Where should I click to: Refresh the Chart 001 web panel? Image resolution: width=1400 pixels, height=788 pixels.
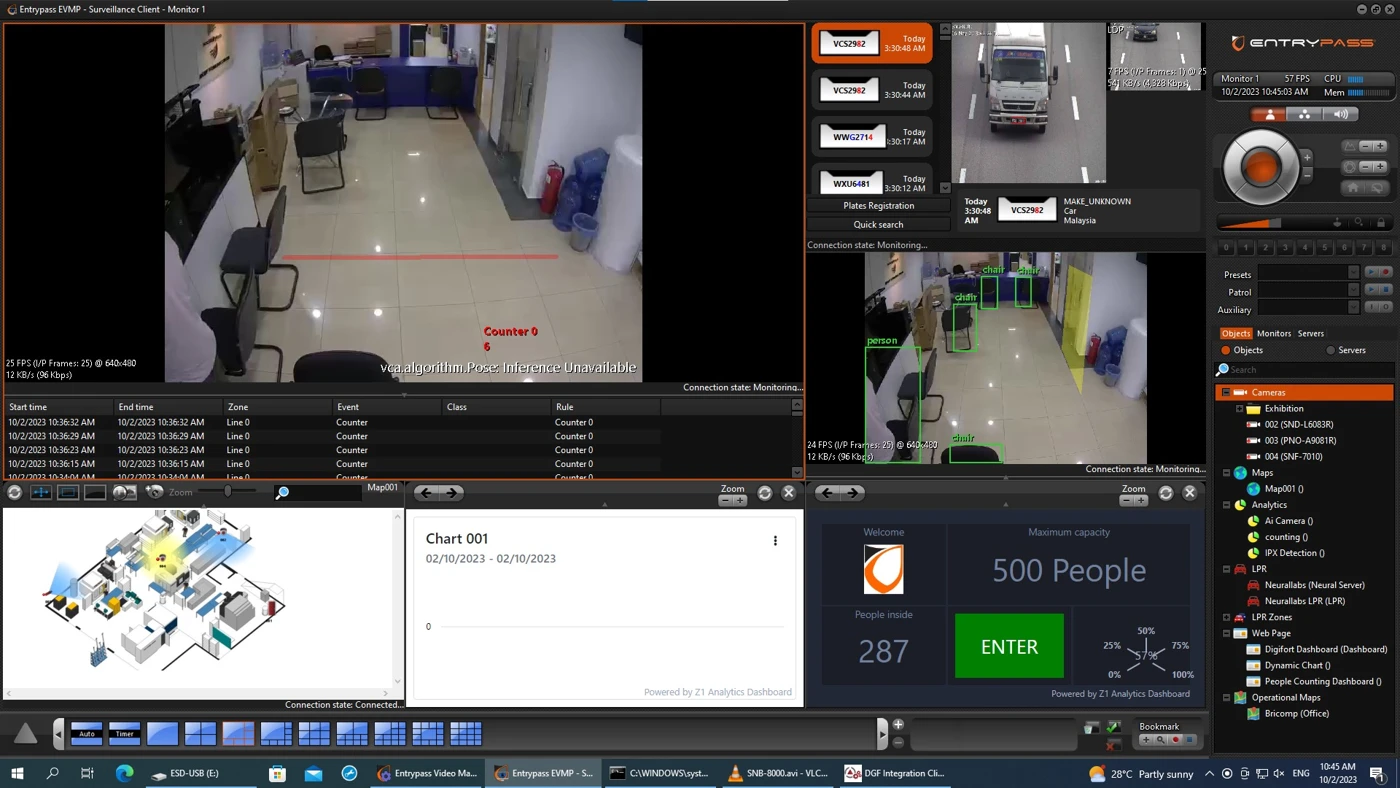pyautogui.click(x=765, y=493)
